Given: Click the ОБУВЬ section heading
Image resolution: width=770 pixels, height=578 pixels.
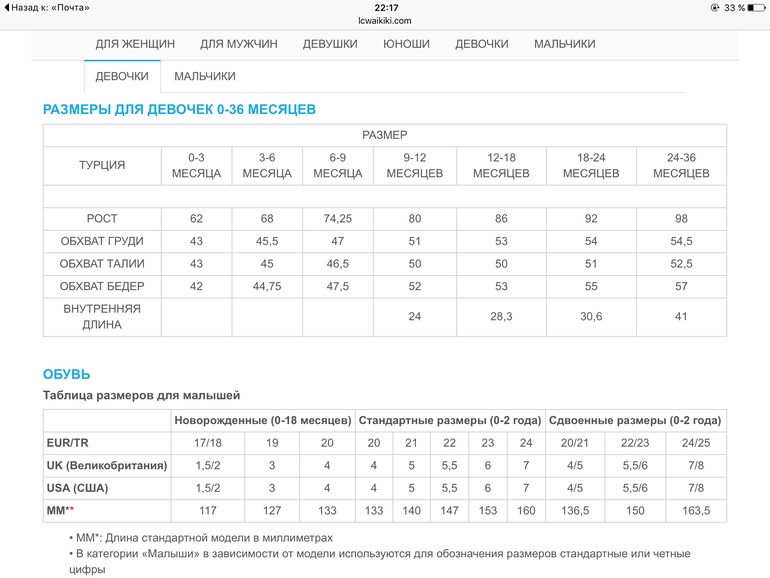Looking at the screenshot, I should tap(67, 374).
